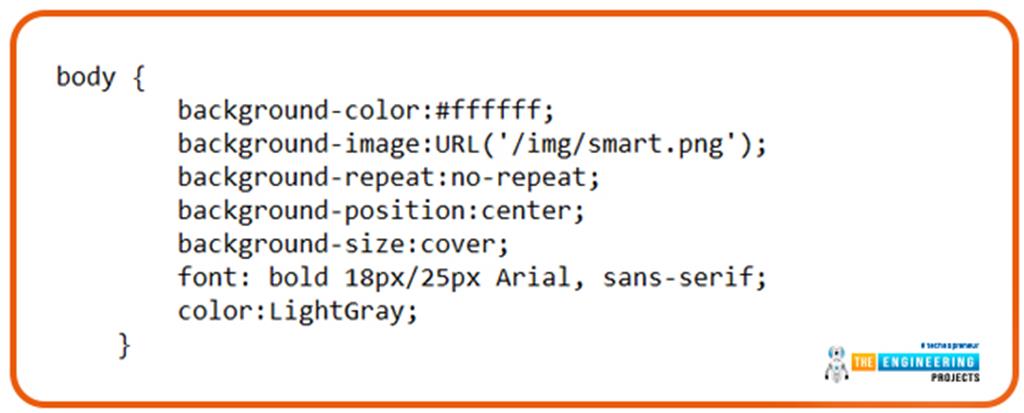Click the #techeapreneur tagline above logo
This screenshot has width=1024, height=413.
[950, 345]
